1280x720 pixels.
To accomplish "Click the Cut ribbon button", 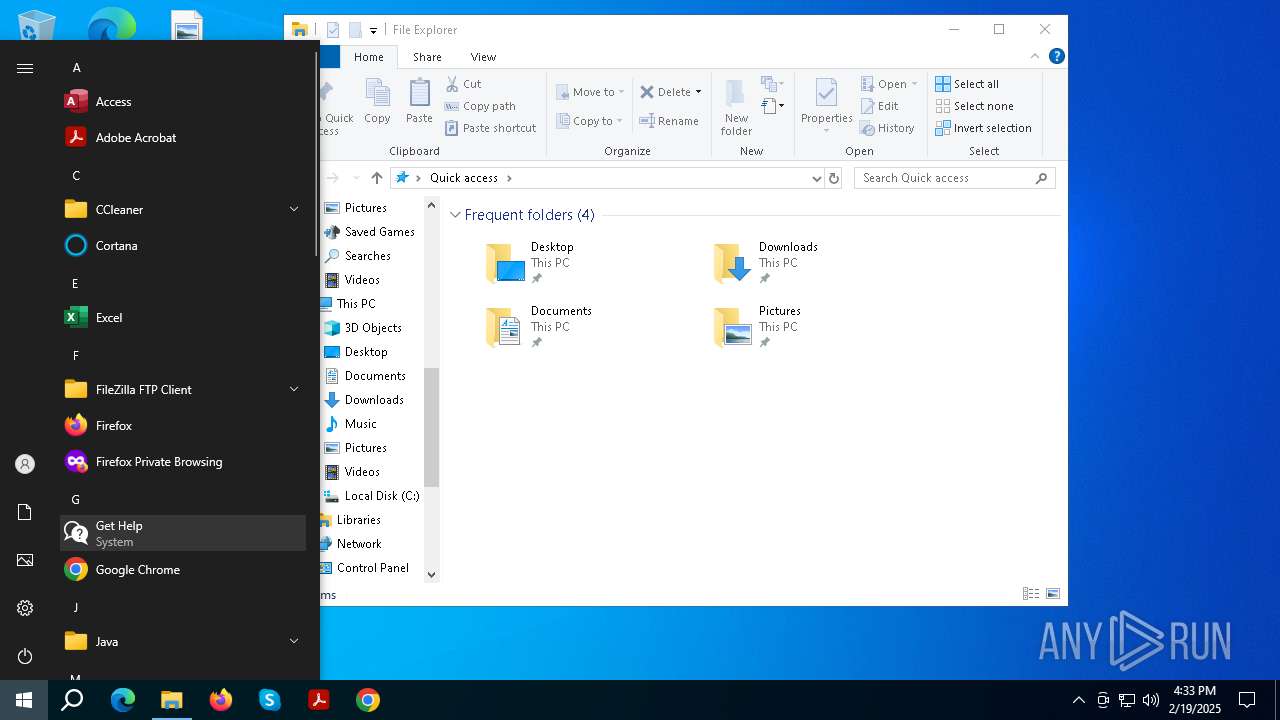I will (463, 84).
